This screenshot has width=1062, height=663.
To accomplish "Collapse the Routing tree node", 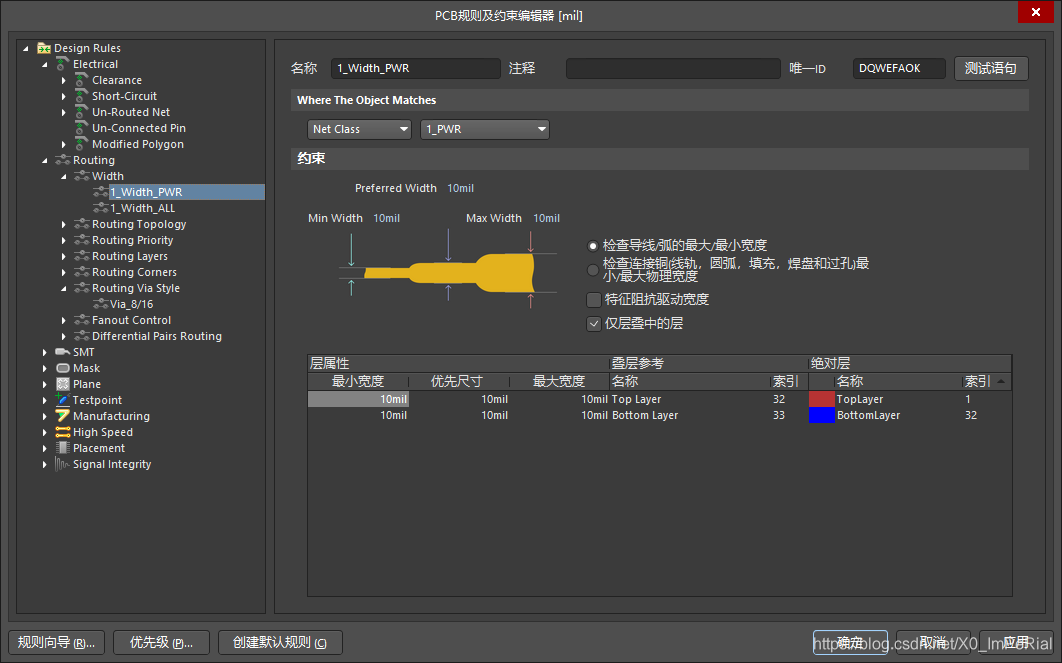I will (x=45, y=161).
